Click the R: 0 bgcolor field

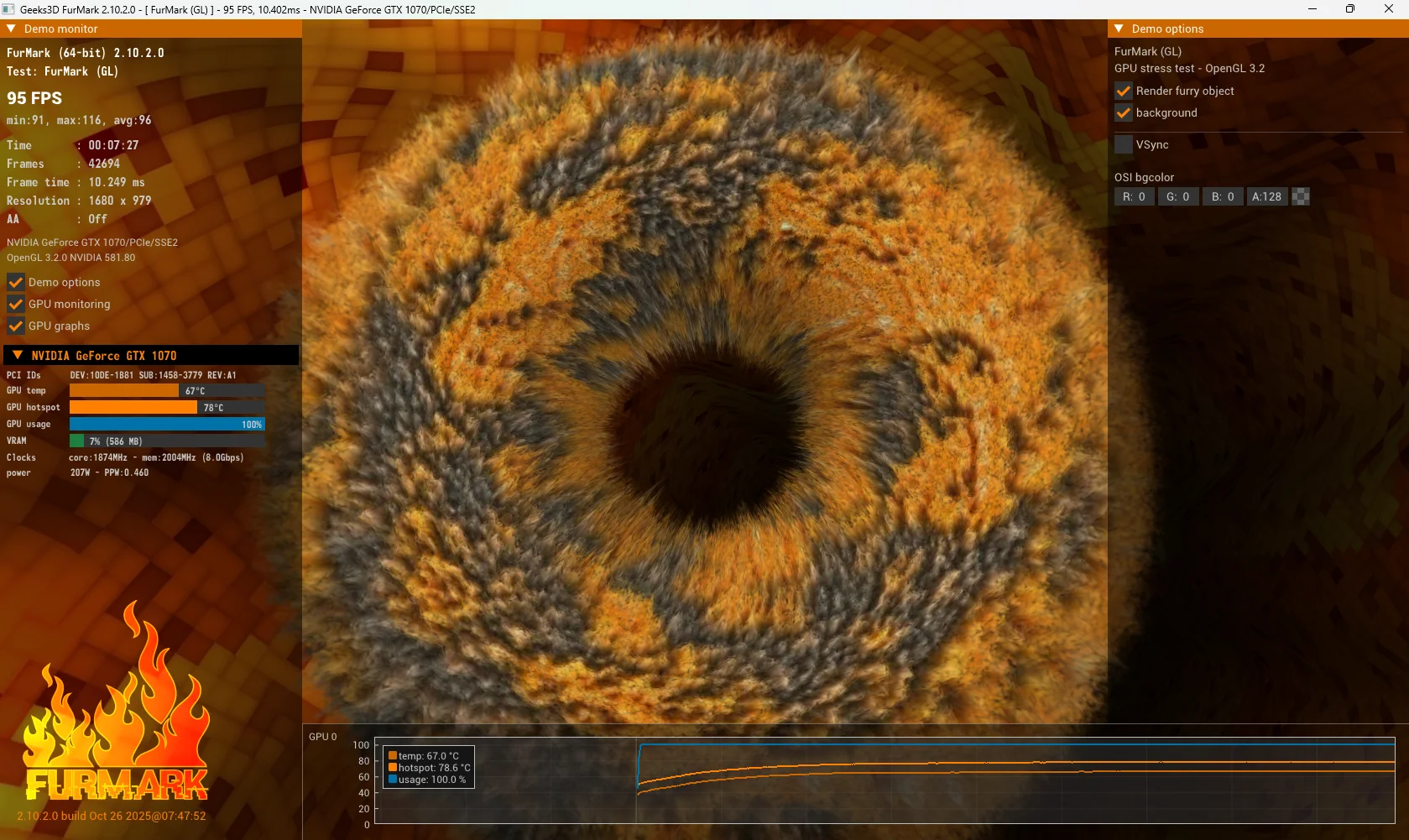1134,196
